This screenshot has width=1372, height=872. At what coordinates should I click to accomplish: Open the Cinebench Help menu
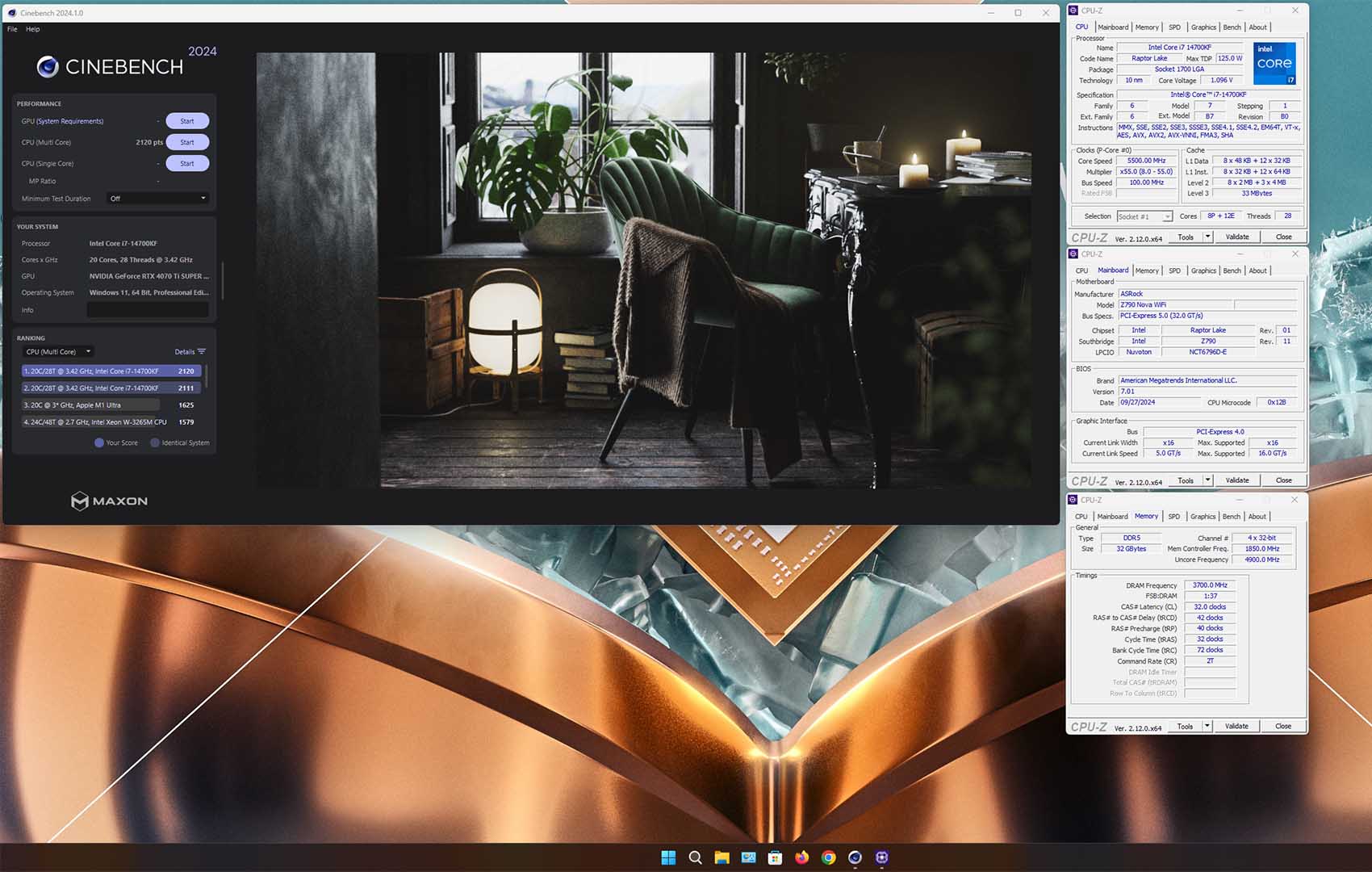click(32, 29)
